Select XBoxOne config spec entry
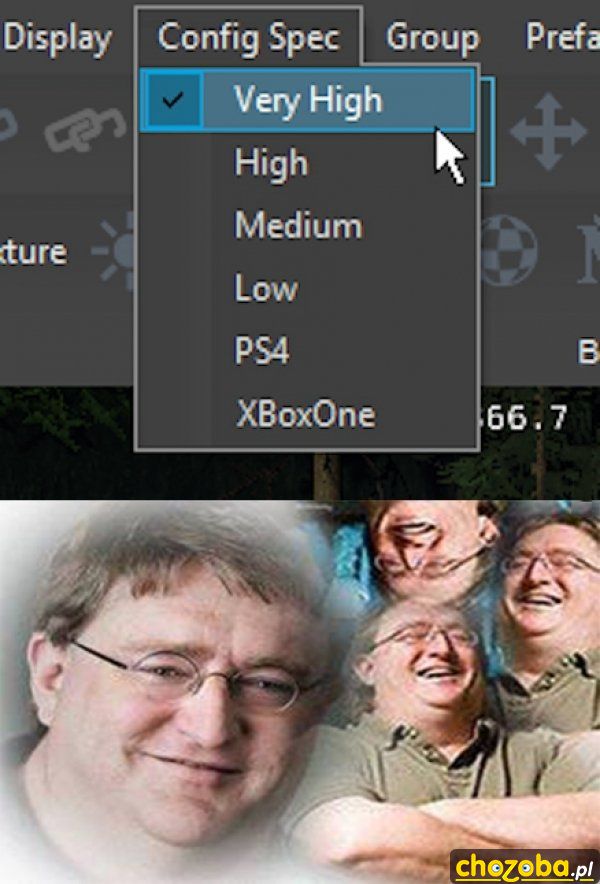The image size is (600, 884). [x=307, y=414]
